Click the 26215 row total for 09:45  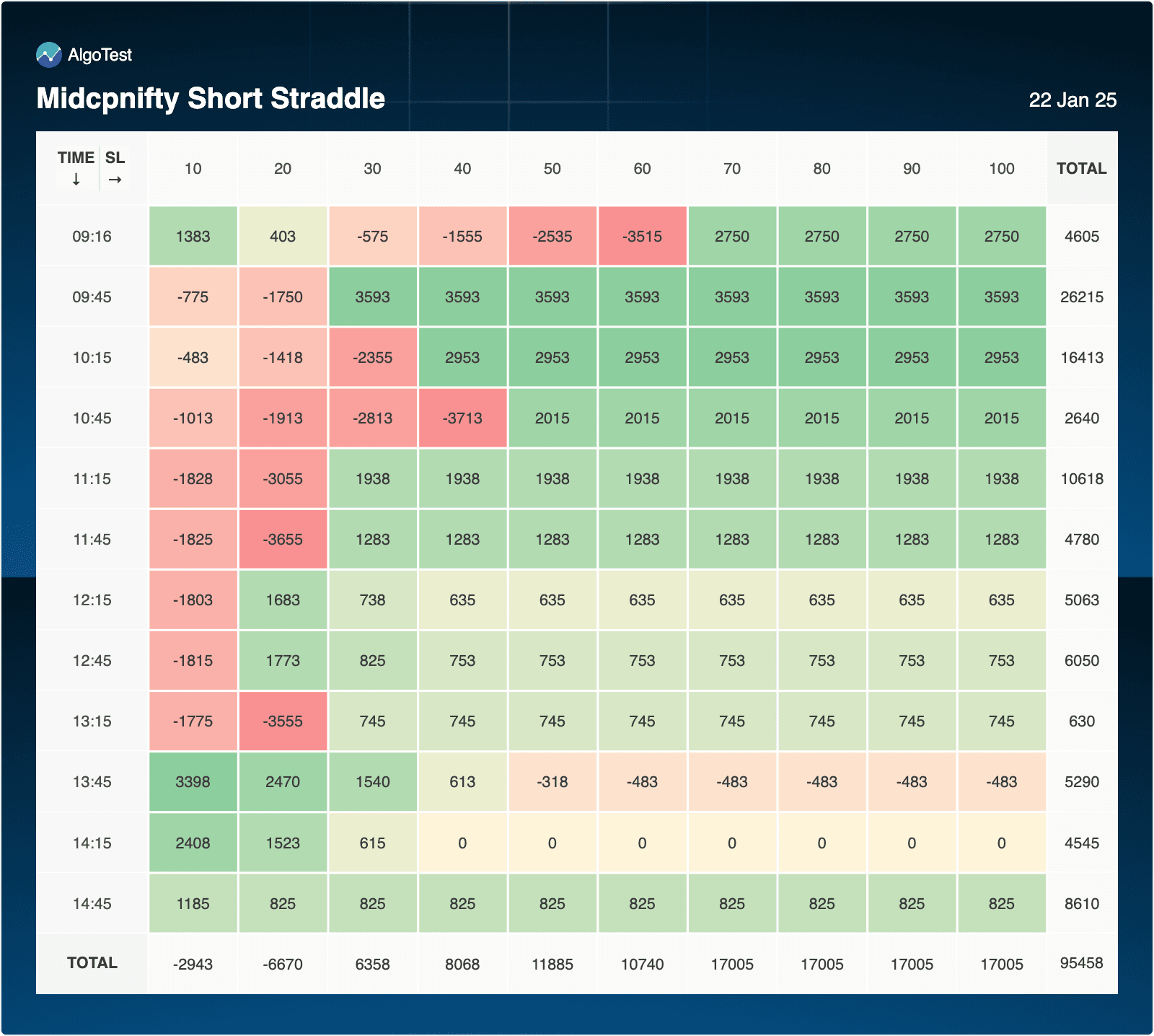tap(1081, 297)
